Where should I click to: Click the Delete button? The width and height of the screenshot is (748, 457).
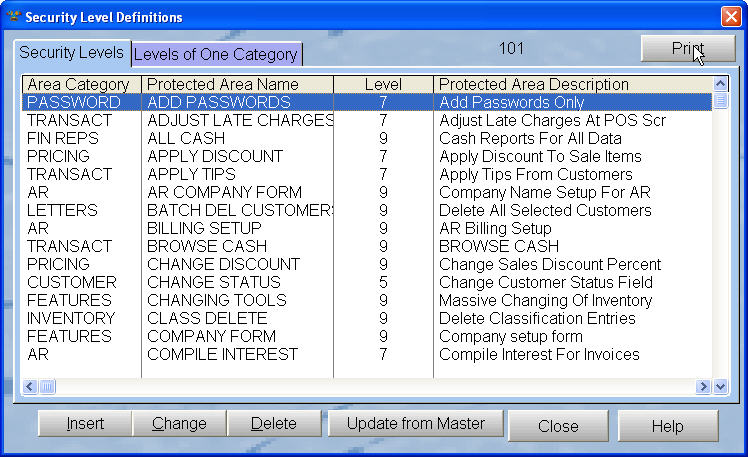click(x=273, y=424)
